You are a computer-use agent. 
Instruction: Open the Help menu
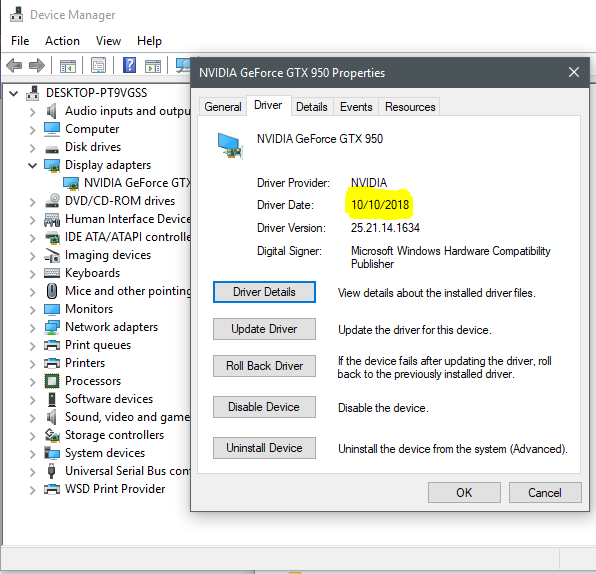pyautogui.click(x=149, y=41)
